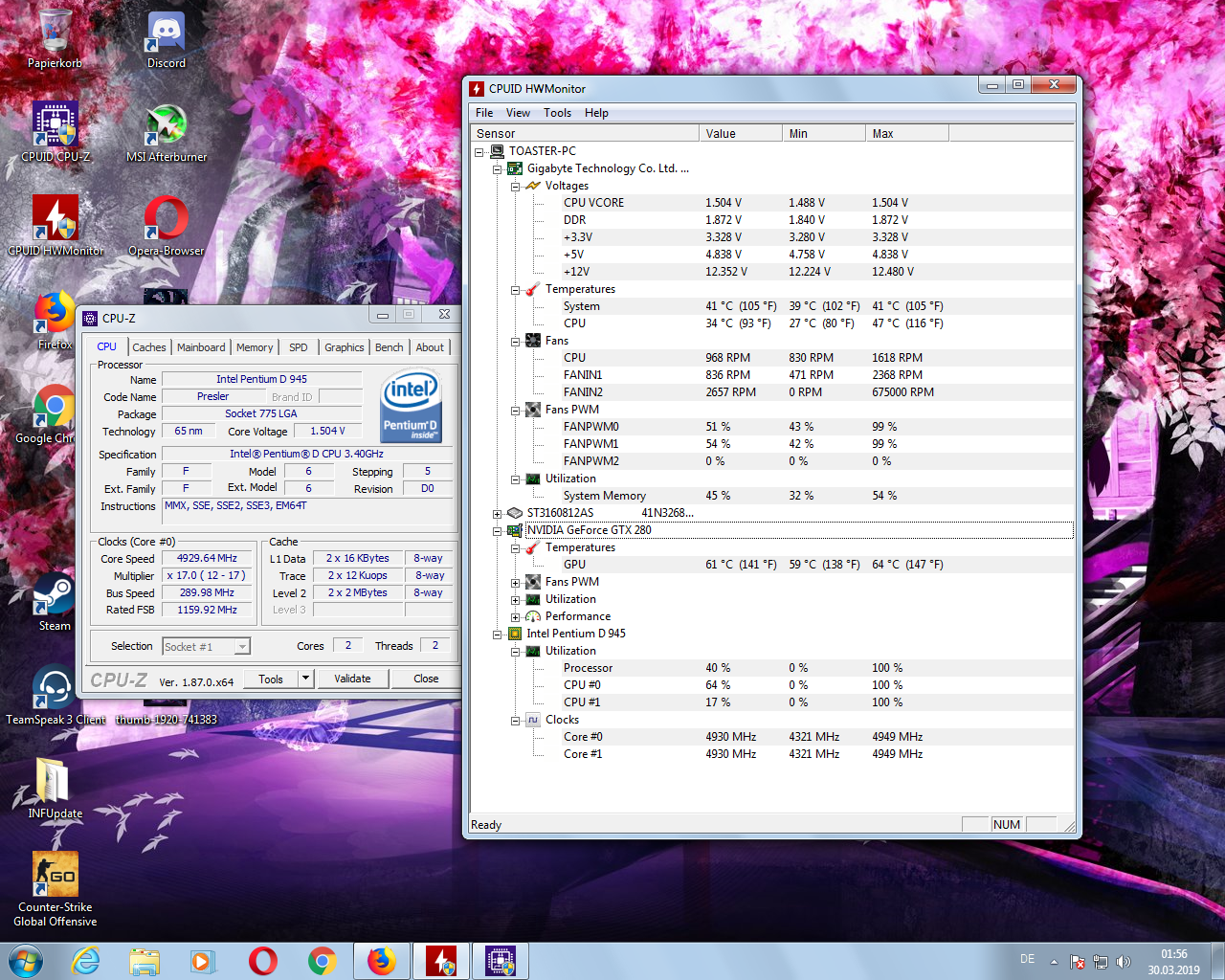Click the Validate button in CPU-Z
The image size is (1225, 980).
[352, 679]
